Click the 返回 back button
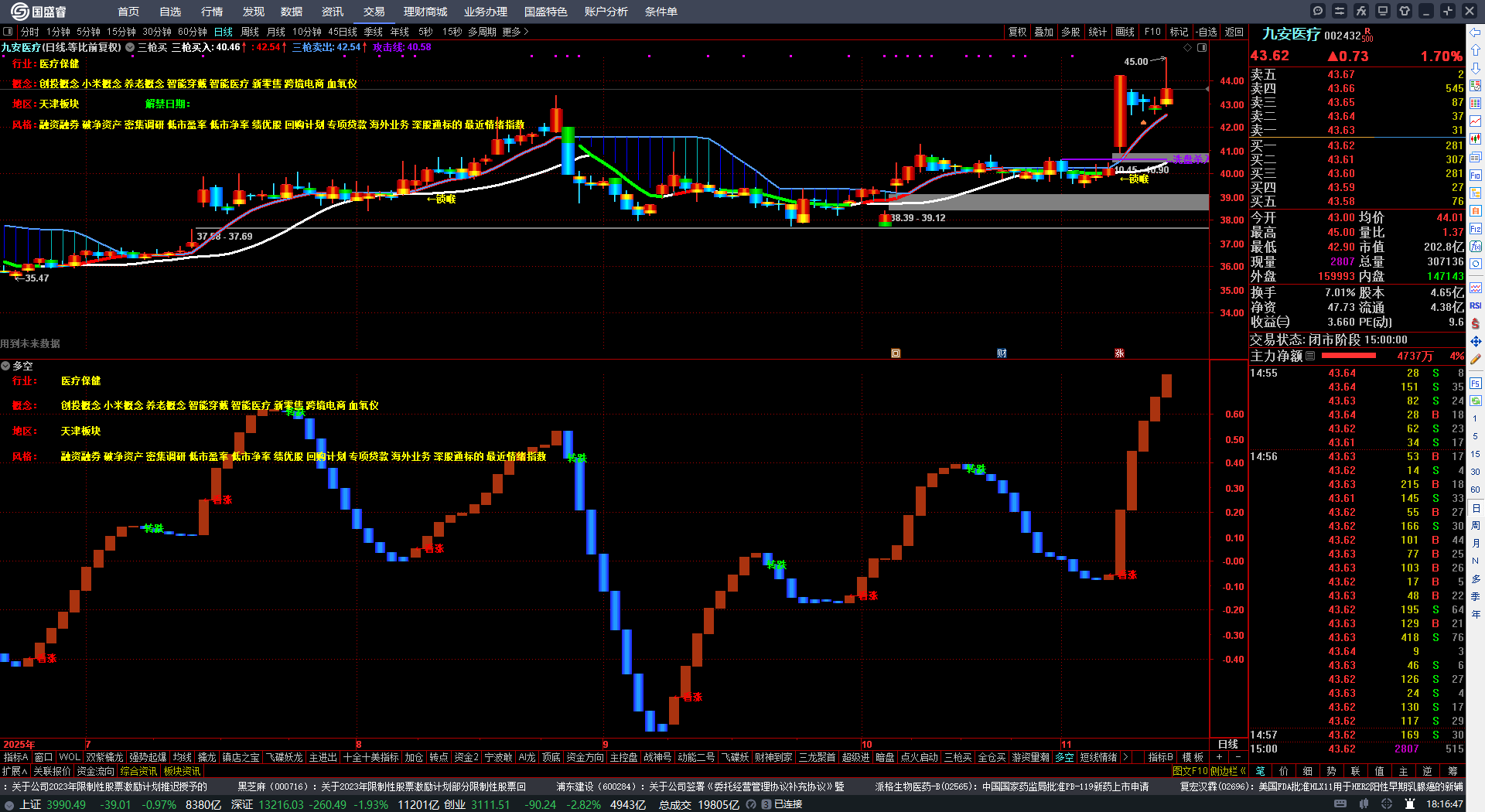Screen dimensions: 1485x812 click(x=1234, y=32)
